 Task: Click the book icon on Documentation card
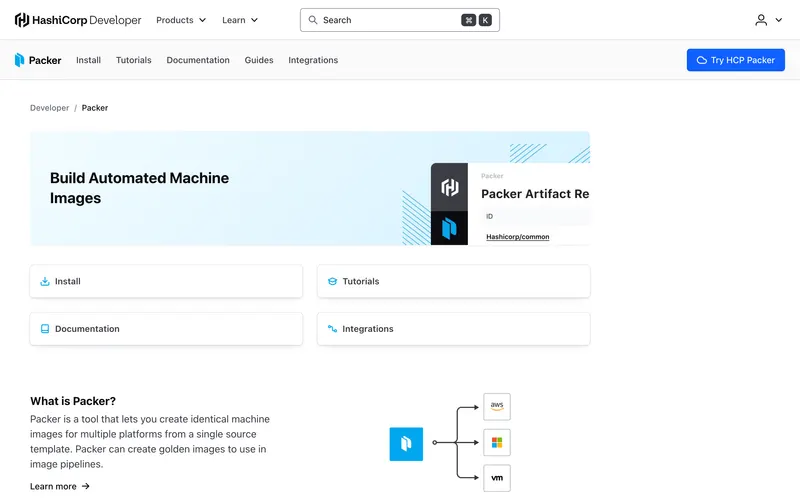tap(45, 329)
